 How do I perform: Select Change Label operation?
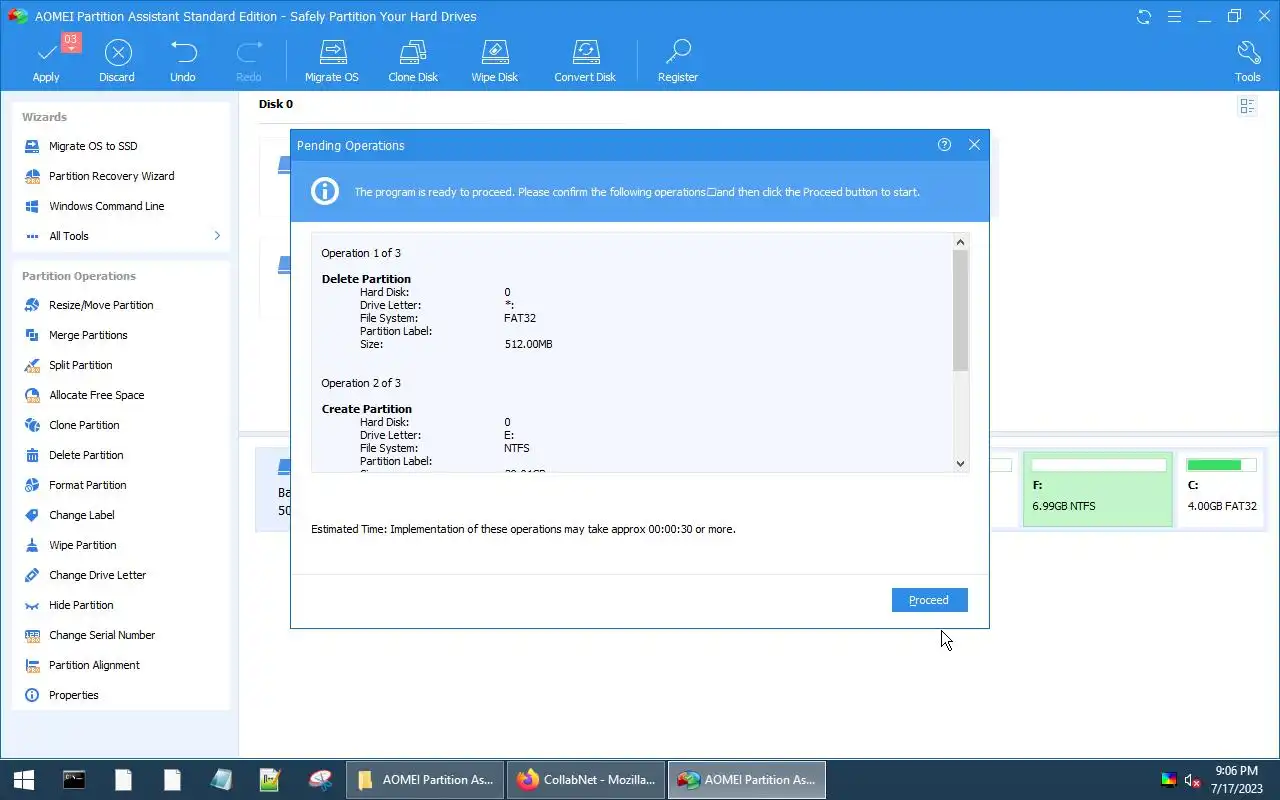point(81,515)
